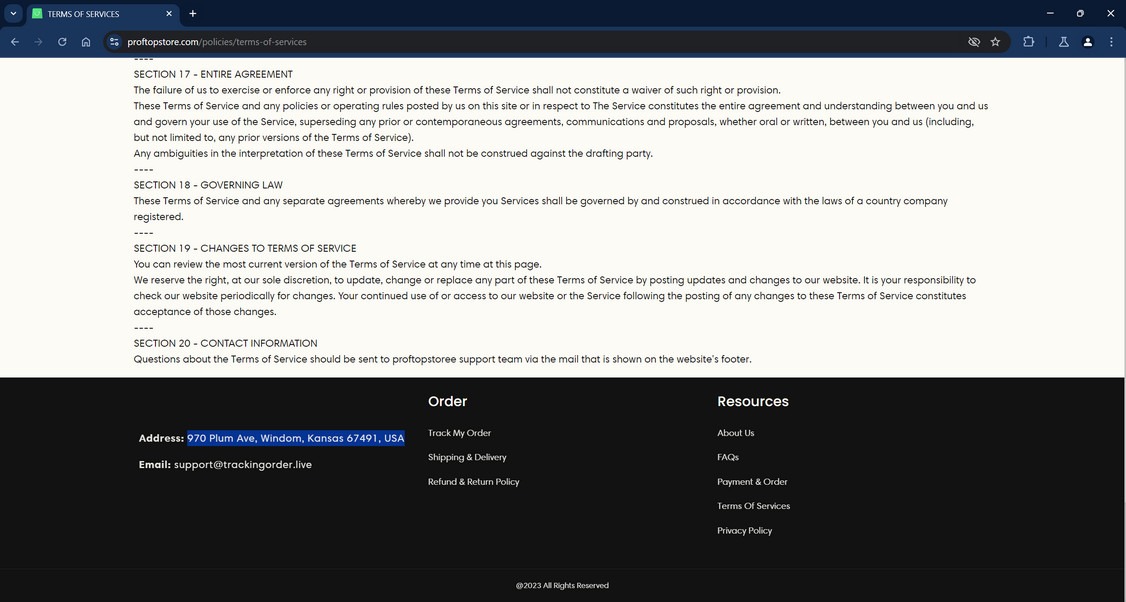Image resolution: width=1126 pixels, height=602 pixels.
Task: Click the Order footer heading
Action: [447, 402]
